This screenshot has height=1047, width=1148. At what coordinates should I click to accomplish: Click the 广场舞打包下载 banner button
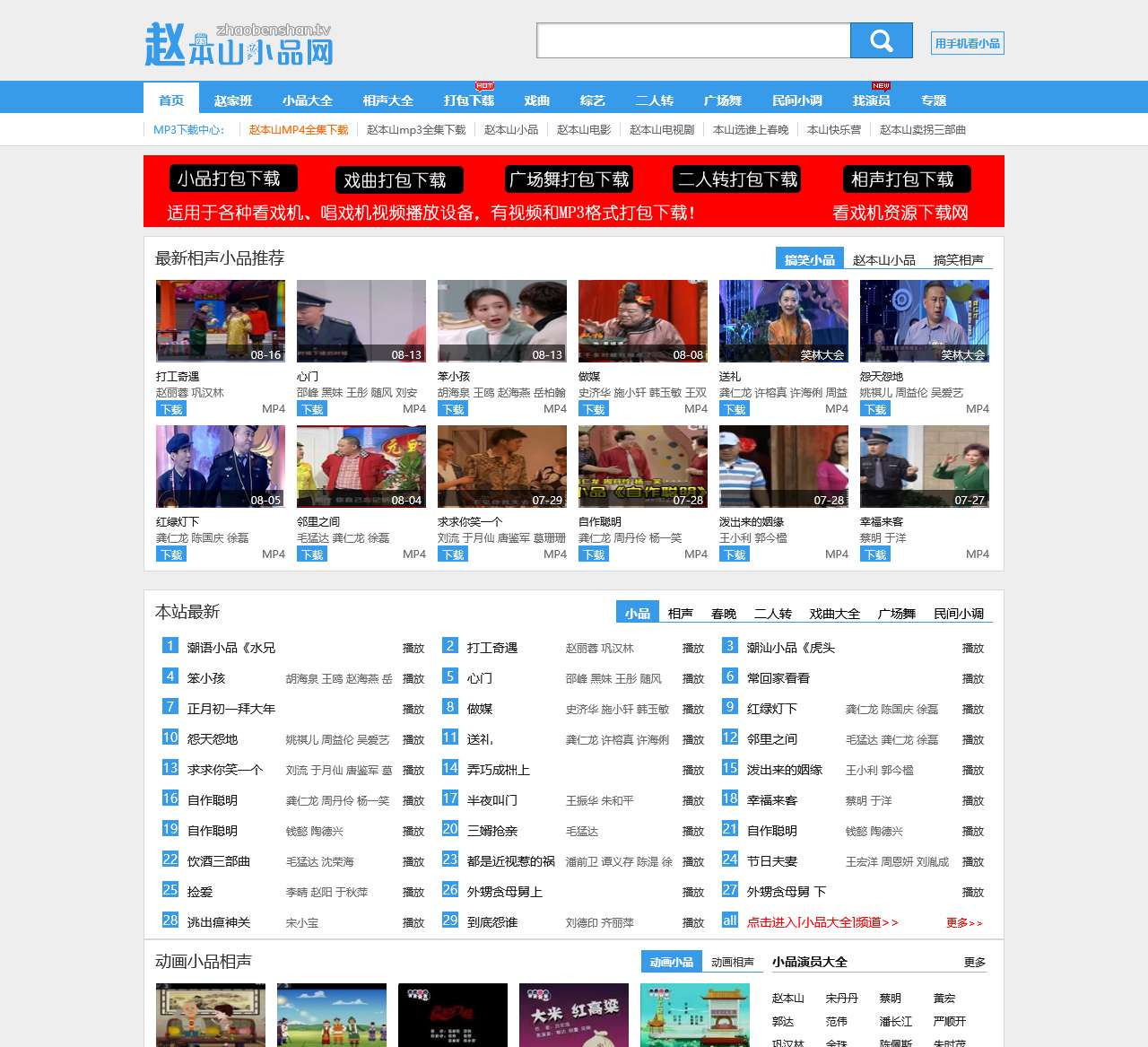click(570, 179)
